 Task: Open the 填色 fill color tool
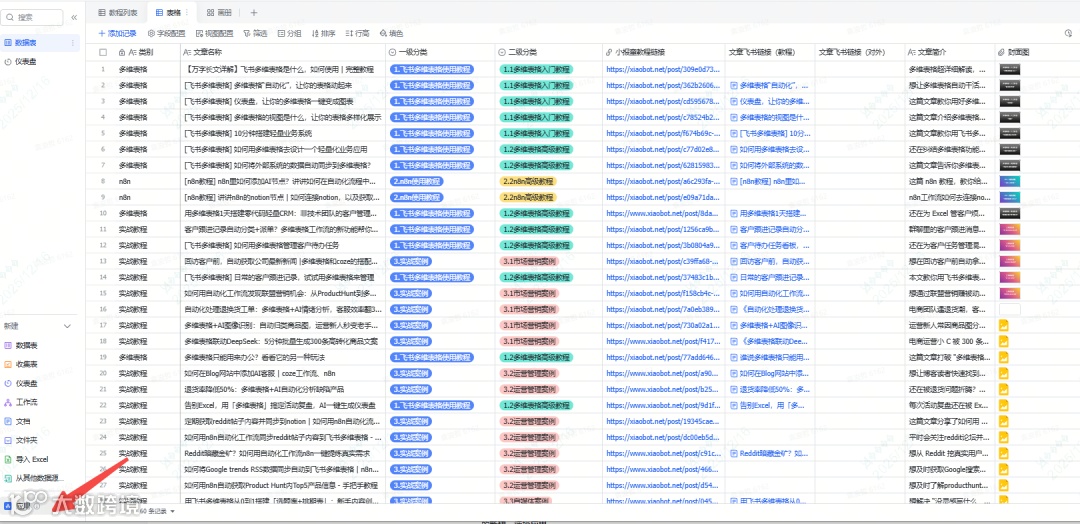point(391,33)
